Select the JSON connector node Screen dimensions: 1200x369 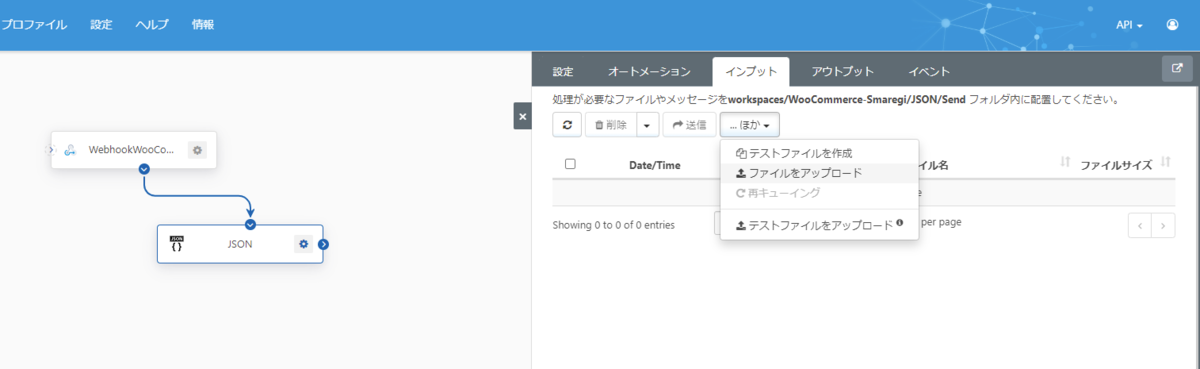(x=240, y=243)
